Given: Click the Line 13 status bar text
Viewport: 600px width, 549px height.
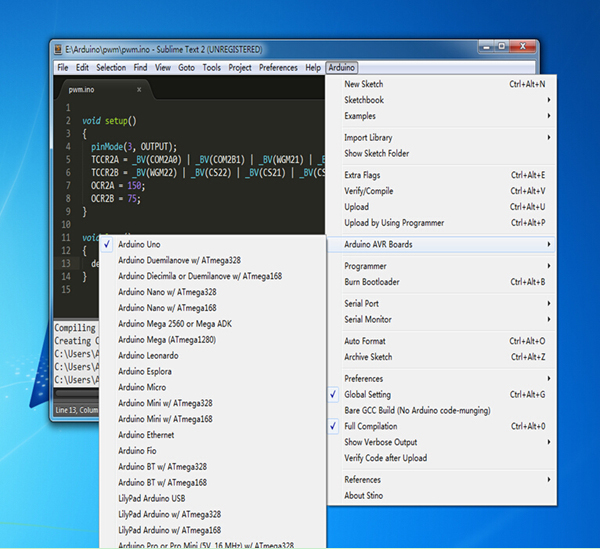Looking at the screenshot, I should (x=77, y=410).
